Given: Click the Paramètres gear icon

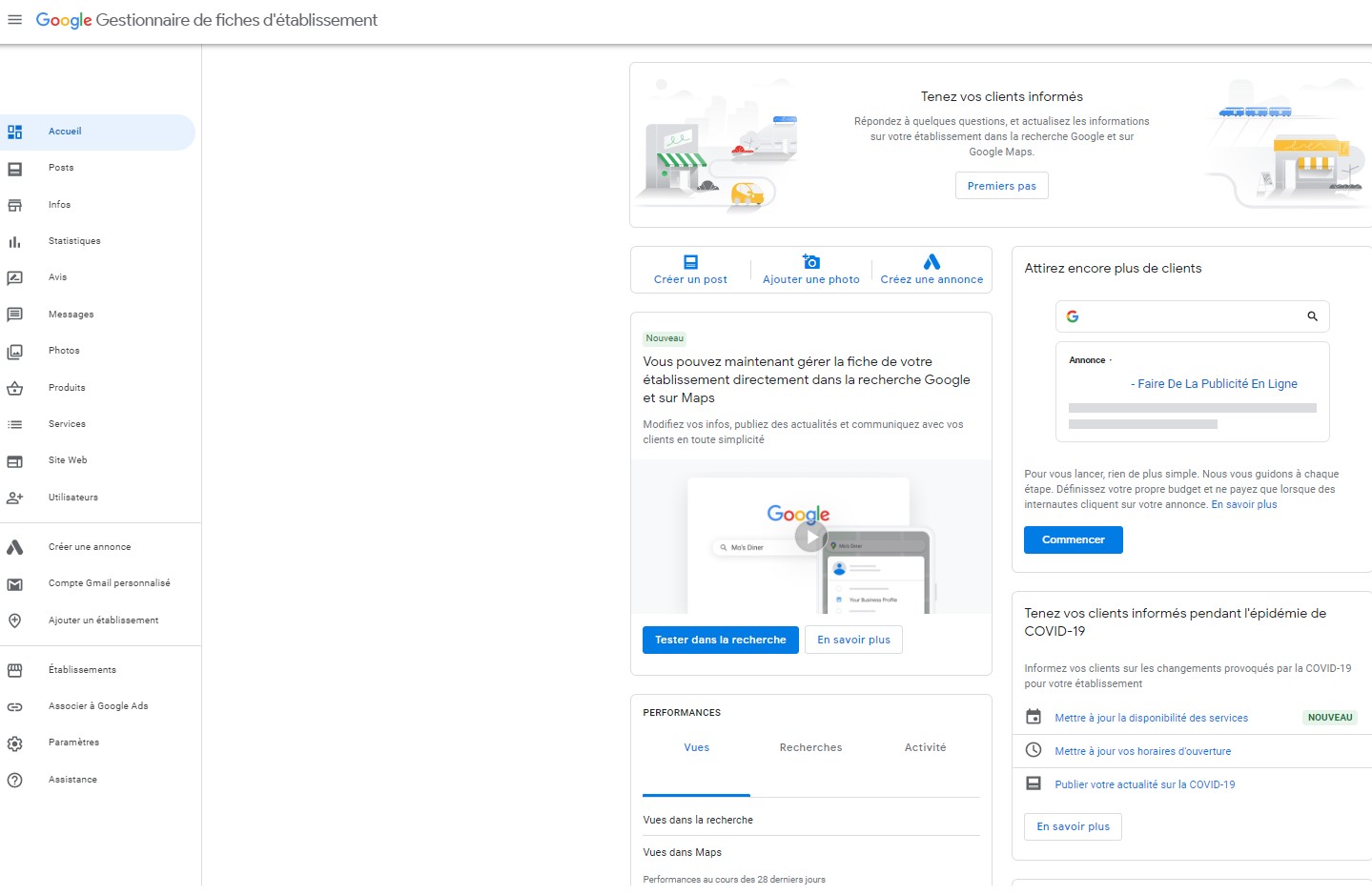Looking at the screenshot, I should (x=14, y=743).
